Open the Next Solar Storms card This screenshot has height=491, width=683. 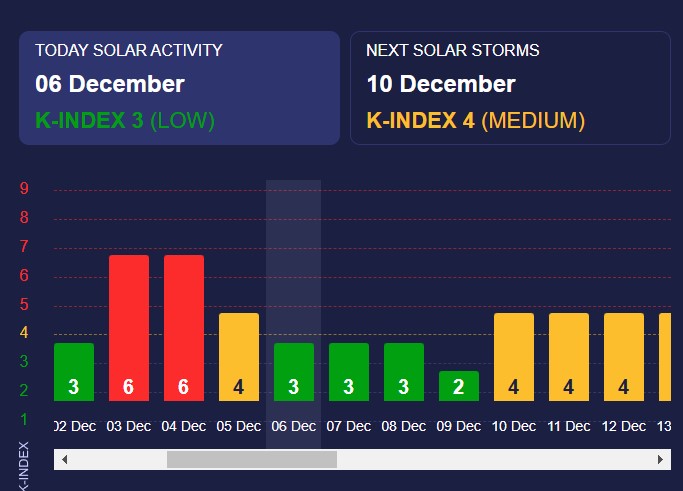click(x=510, y=87)
